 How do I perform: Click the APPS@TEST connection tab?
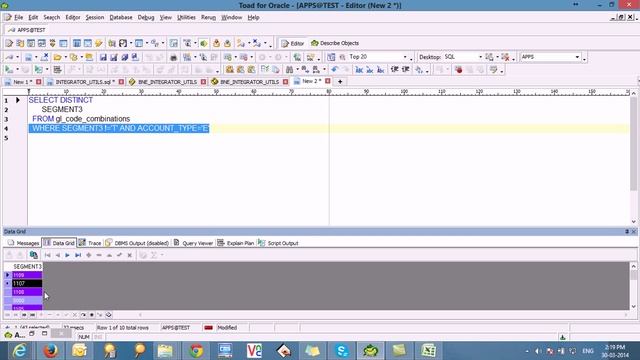click(27, 30)
